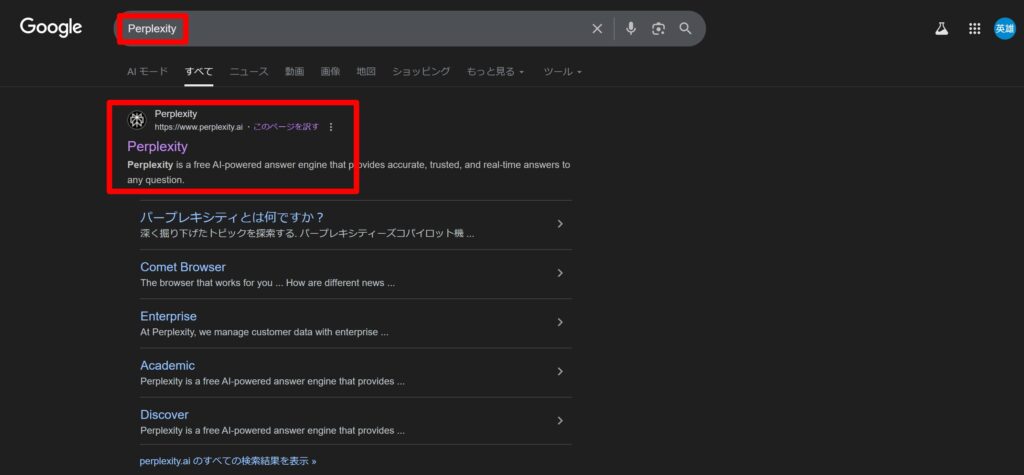The image size is (1024, 475).
Task: Open the Comet Browser sitelink
Action: tap(183, 267)
